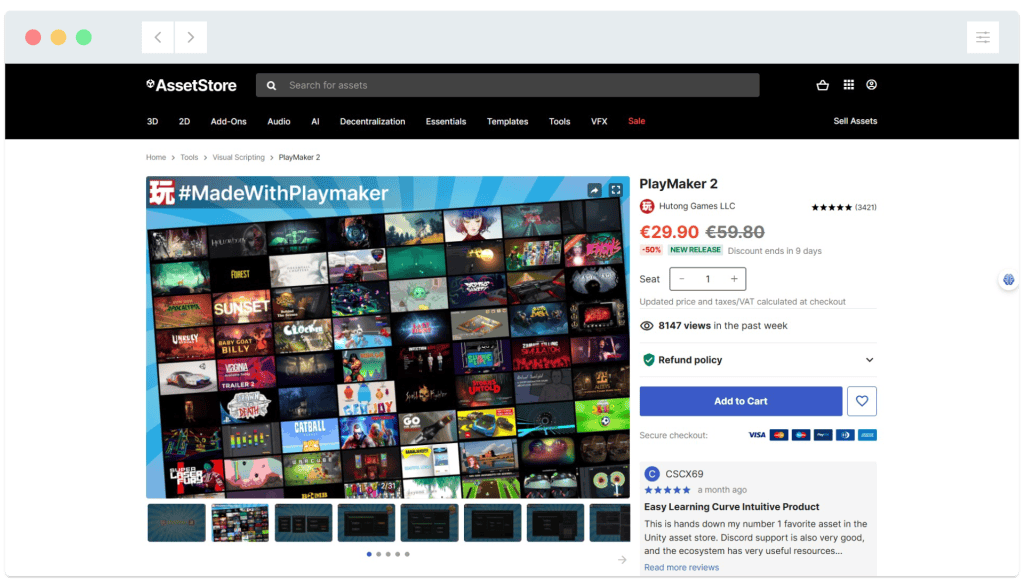Open the Sale menu item

point(637,121)
